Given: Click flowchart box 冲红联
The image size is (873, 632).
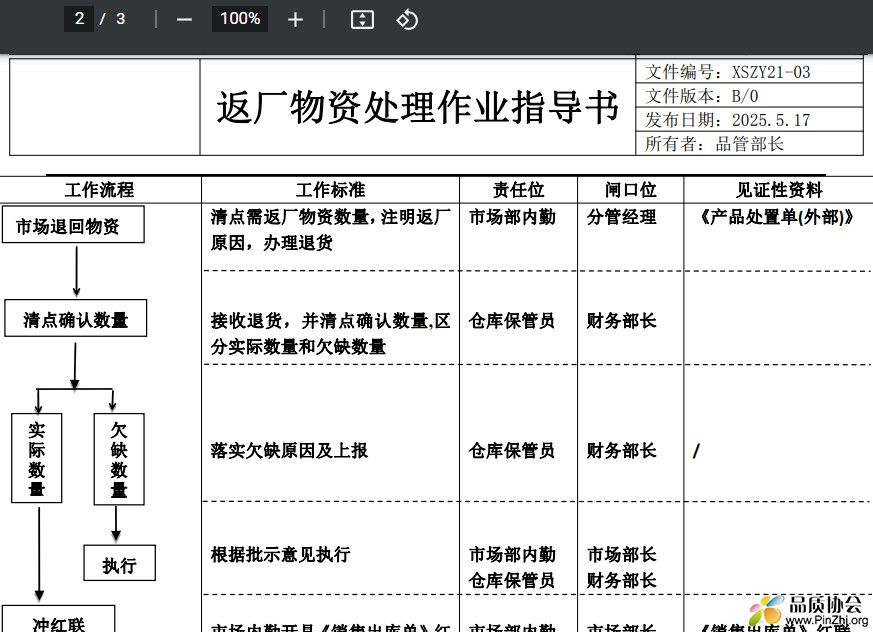Looking at the screenshot, I should pyautogui.click(x=58, y=619).
